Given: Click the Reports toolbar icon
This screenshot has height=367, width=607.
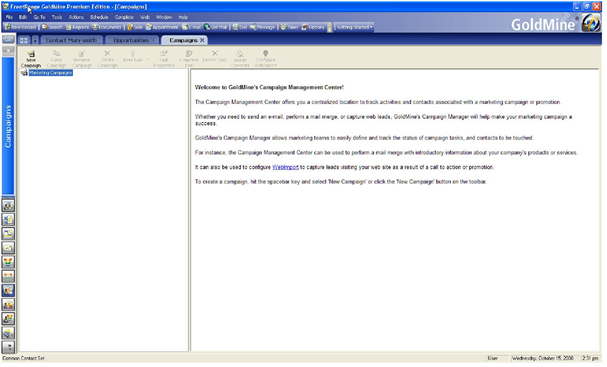Looking at the screenshot, I should tap(77, 27).
